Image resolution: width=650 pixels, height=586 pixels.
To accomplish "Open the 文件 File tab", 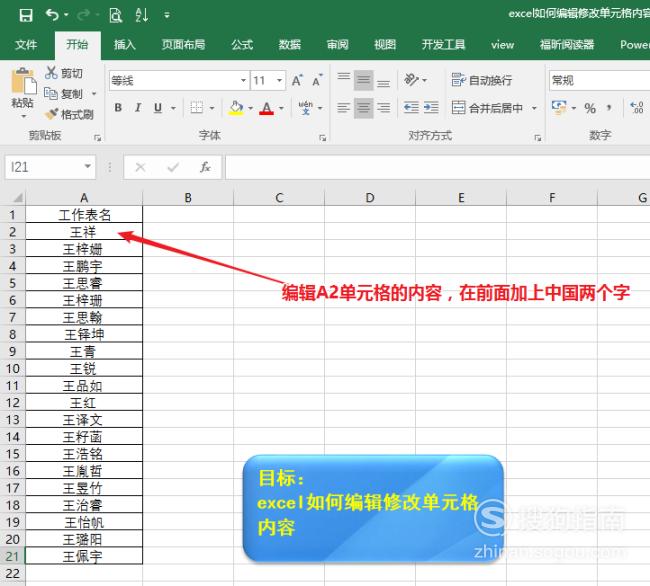I will pyautogui.click(x=26, y=44).
